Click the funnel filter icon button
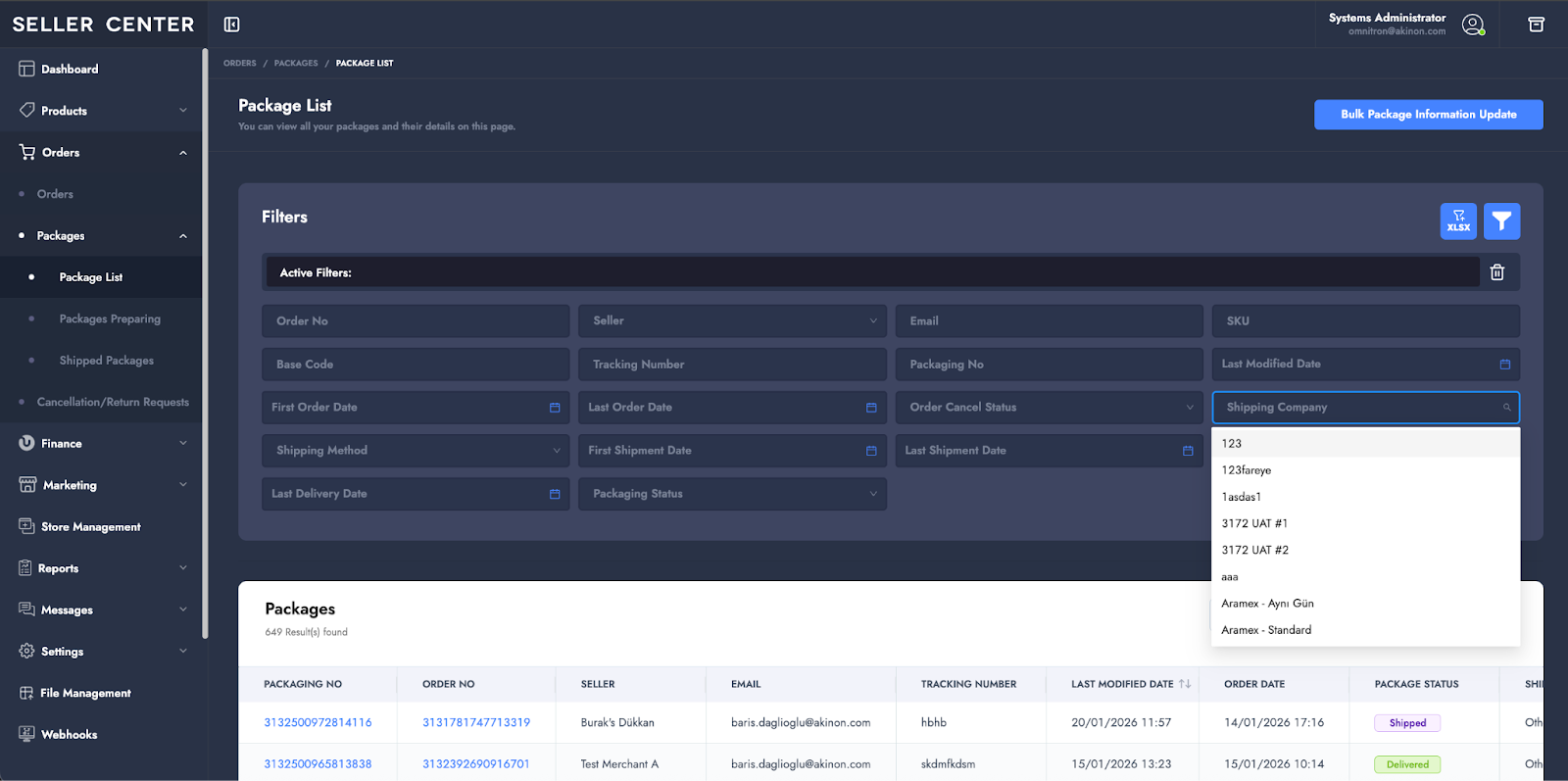 point(1501,221)
